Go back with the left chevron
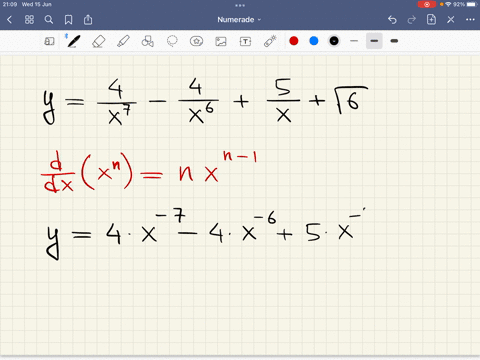 9,20
